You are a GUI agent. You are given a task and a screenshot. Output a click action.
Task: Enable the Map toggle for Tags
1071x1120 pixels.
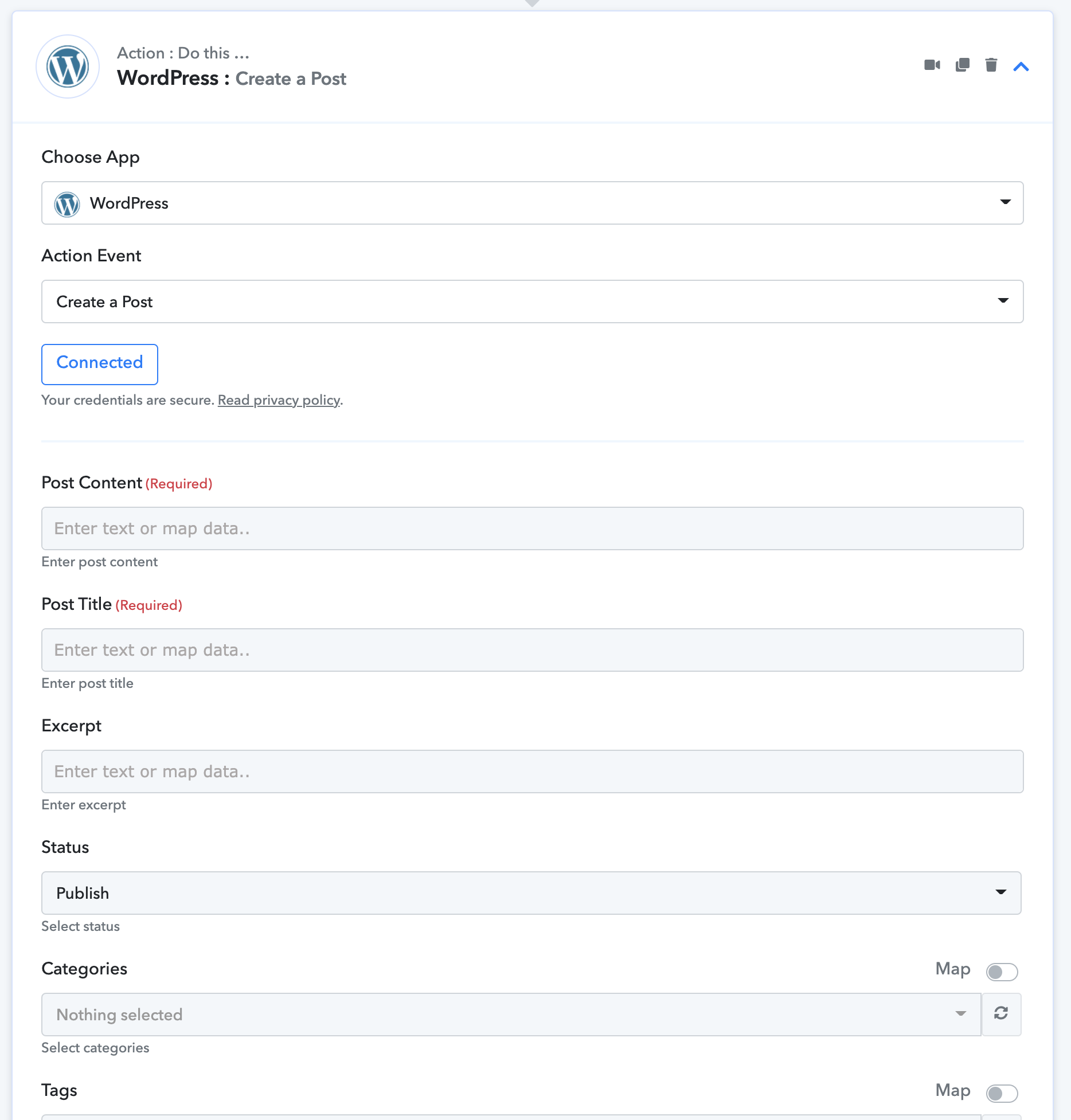(1002, 1093)
